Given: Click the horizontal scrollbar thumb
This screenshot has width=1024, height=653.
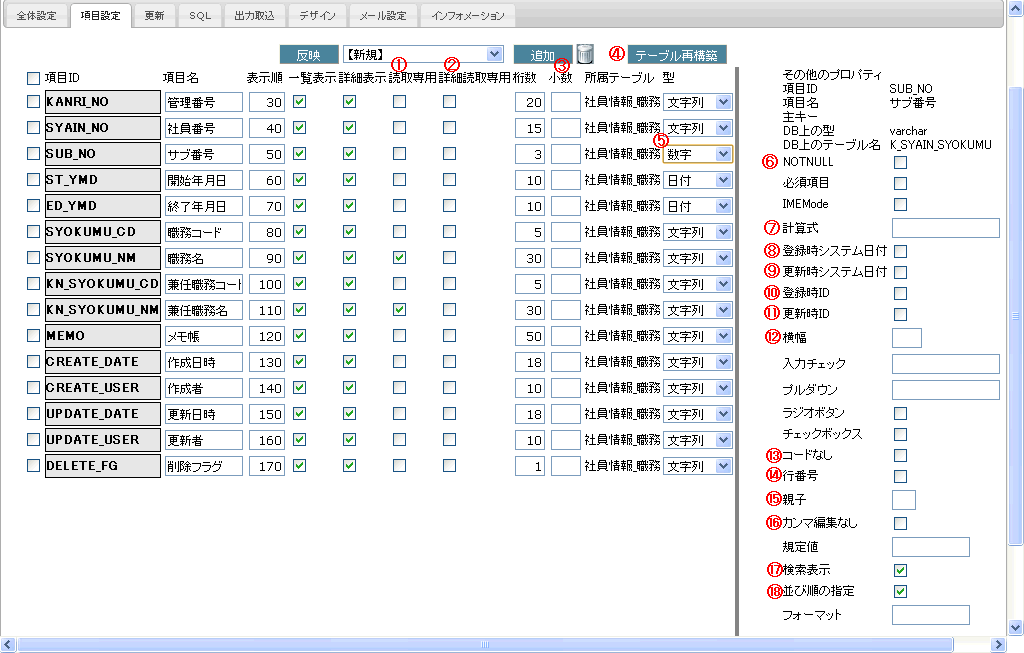Looking at the screenshot, I should 485,645.
